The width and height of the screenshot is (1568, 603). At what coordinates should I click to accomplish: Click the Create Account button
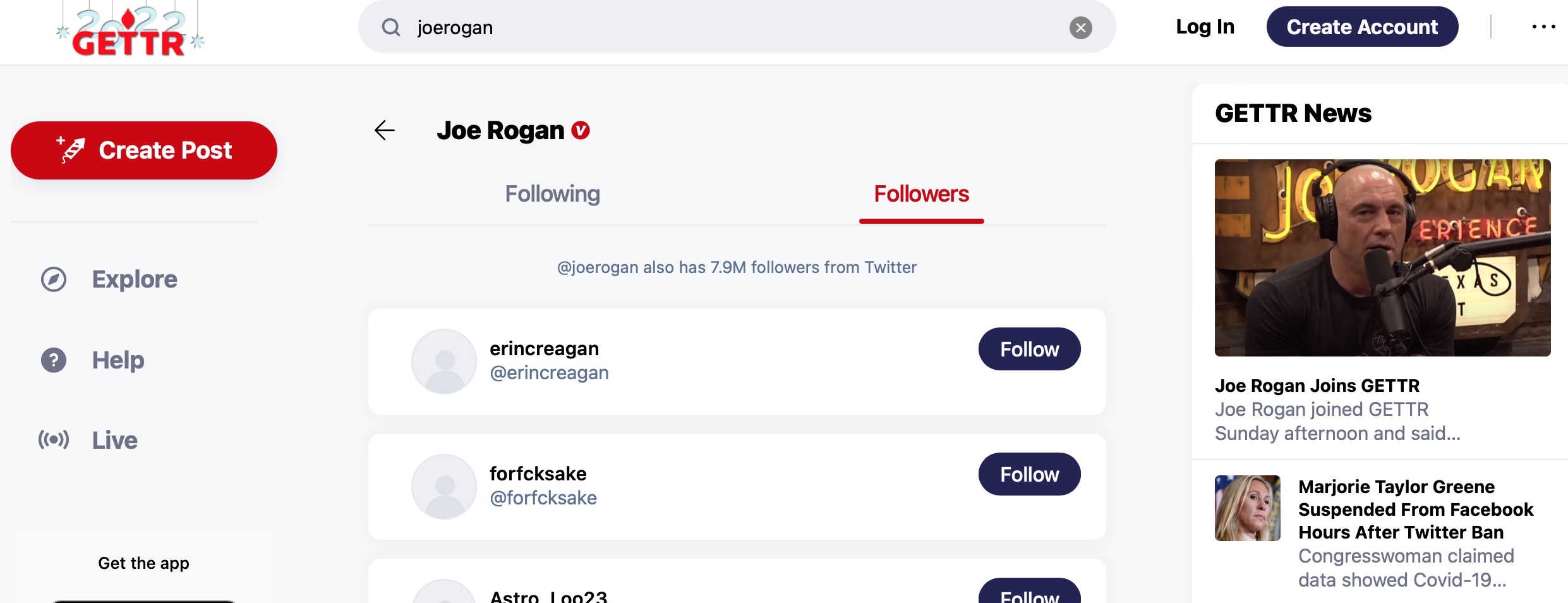coord(1362,27)
